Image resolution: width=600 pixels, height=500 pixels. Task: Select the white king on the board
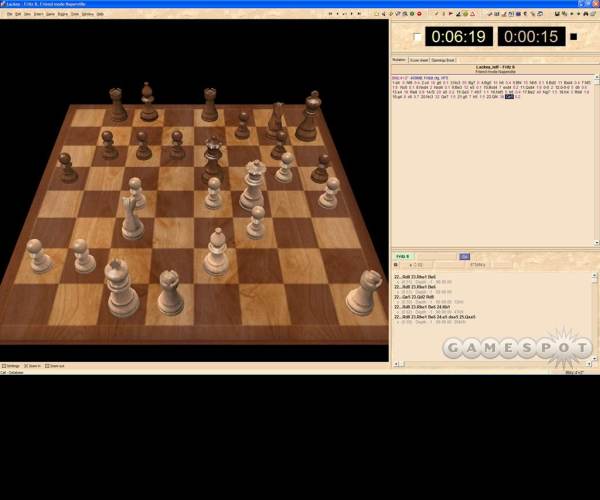pos(121,289)
